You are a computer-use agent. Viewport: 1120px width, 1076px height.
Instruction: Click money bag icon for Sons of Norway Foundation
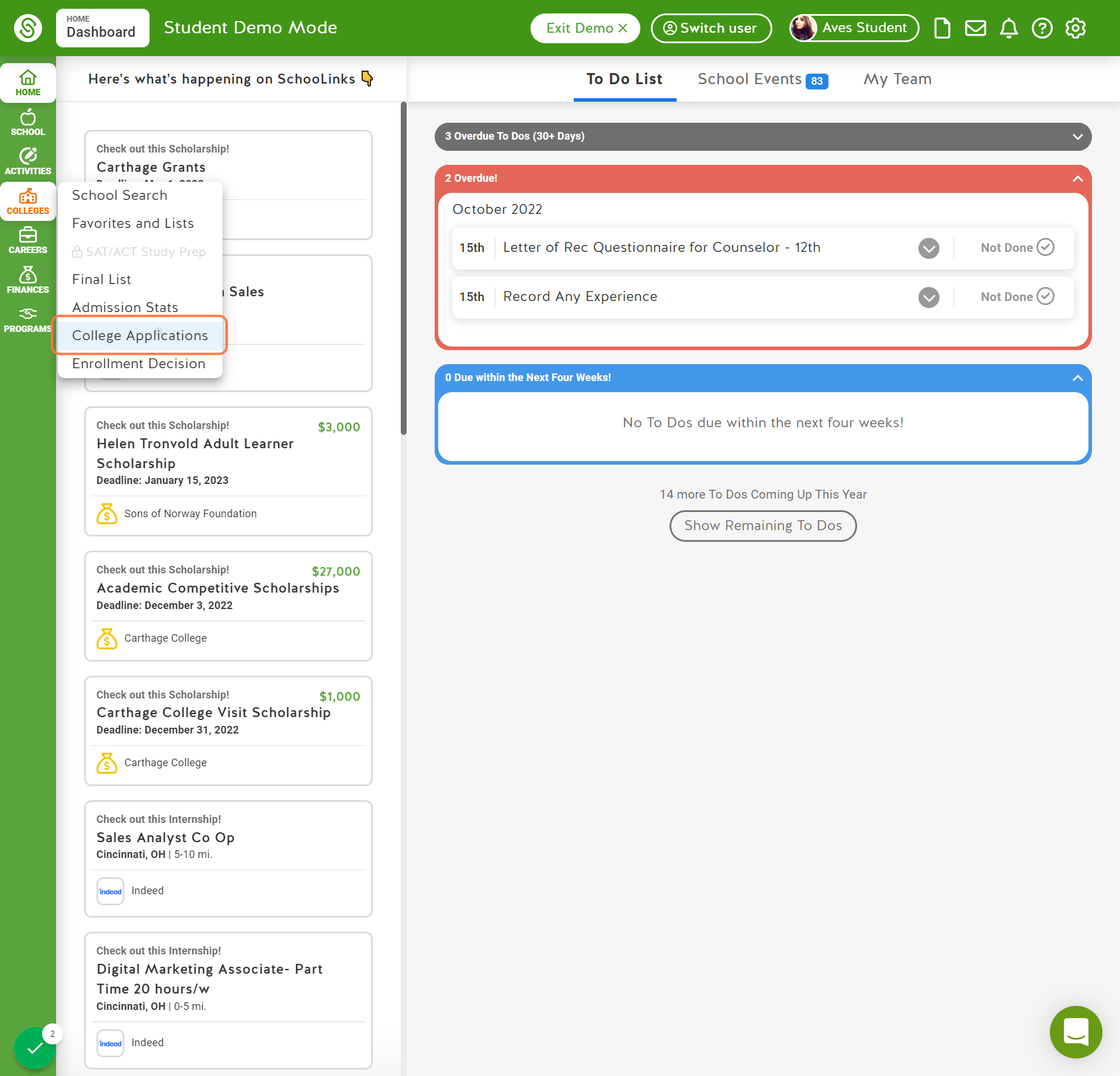(107, 514)
